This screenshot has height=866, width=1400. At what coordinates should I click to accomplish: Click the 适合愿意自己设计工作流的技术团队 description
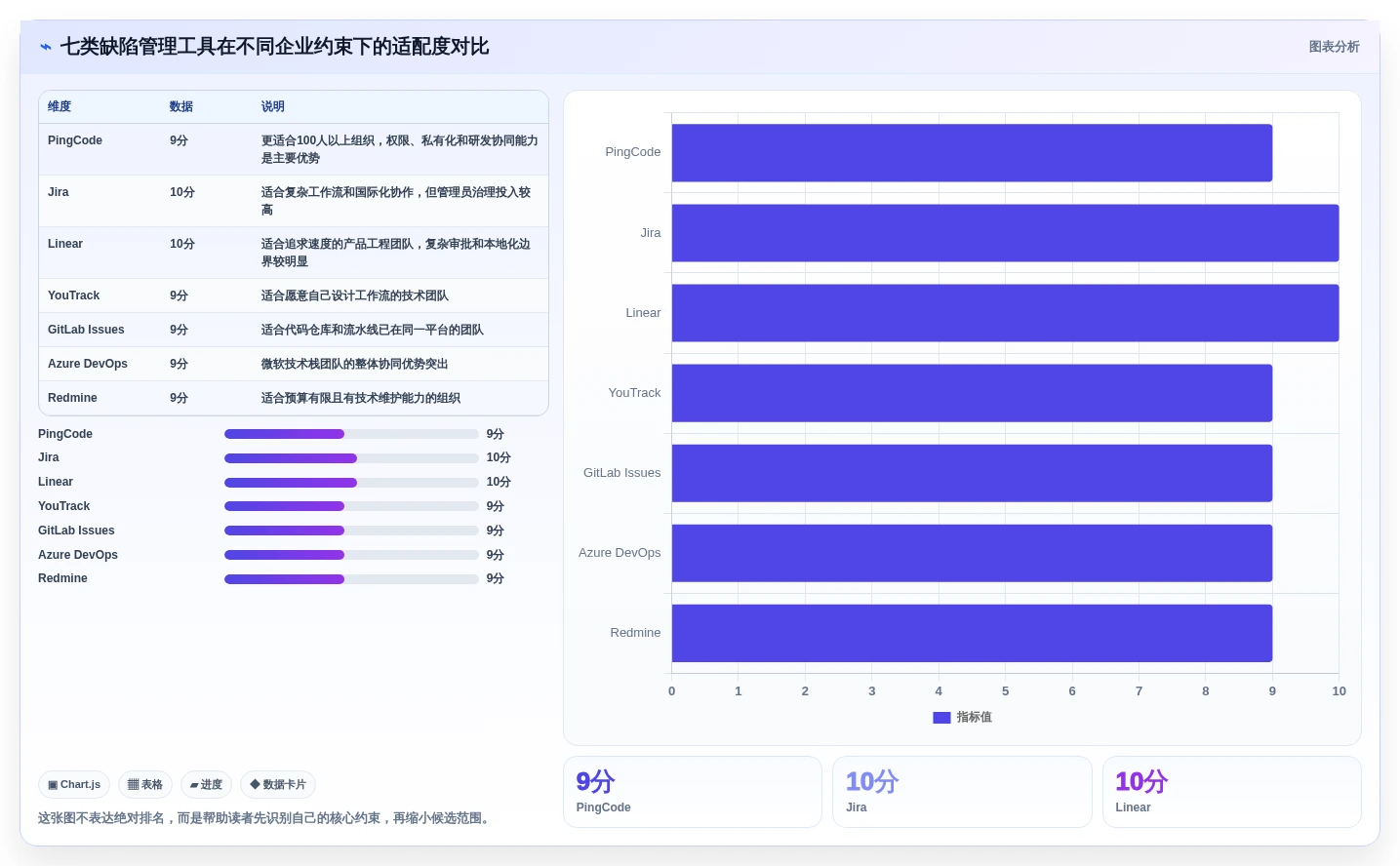pos(355,295)
